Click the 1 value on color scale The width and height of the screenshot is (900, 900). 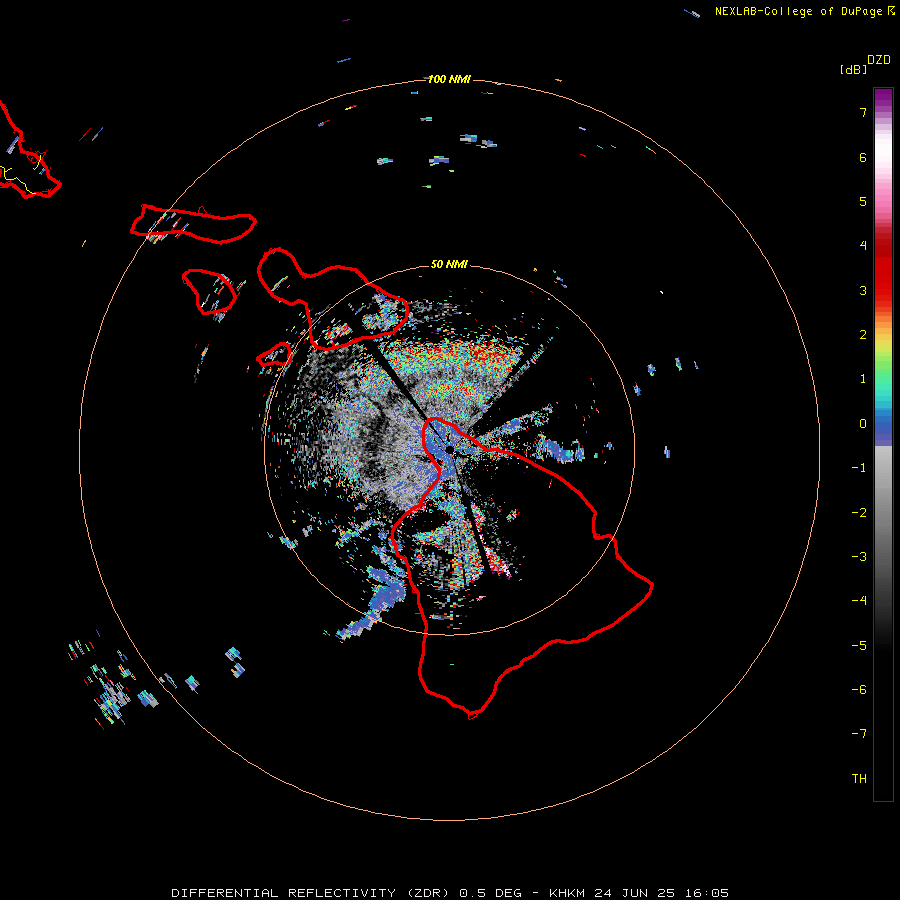(x=863, y=379)
